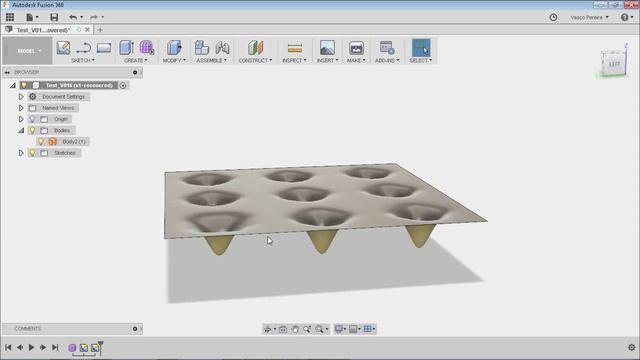The height and width of the screenshot is (360, 640).
Task: Select the Offset Plane construct tool
Action: click(256, 48)
